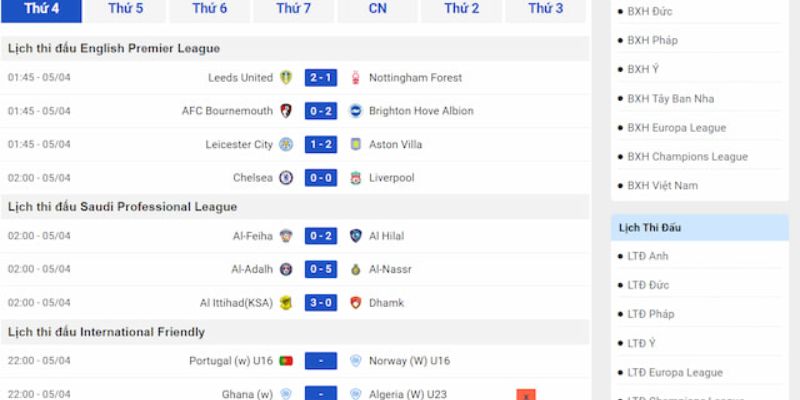This screenshot has width=800, height=400.
Task: Click the Portugal flag icon
Action: pos(286,361)
